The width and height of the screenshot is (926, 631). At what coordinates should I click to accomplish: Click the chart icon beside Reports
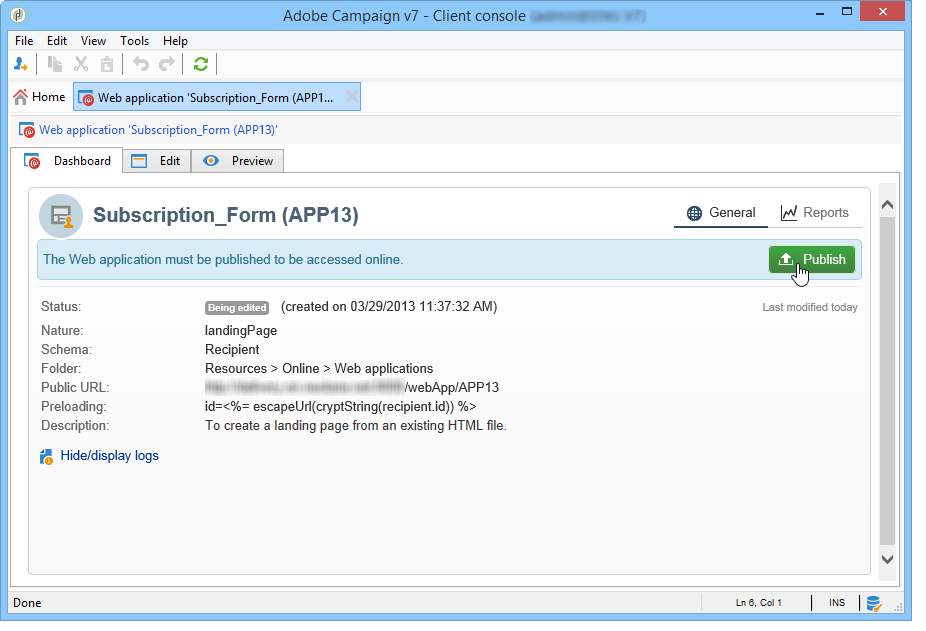coord(789,213)
